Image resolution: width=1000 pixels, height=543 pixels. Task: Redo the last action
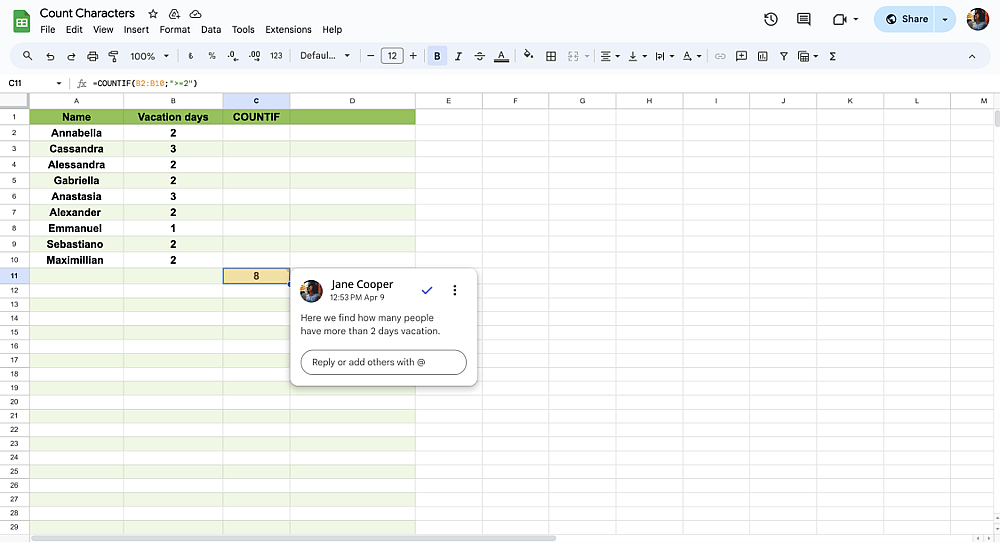pyautogui.click(x=71, y=56)
